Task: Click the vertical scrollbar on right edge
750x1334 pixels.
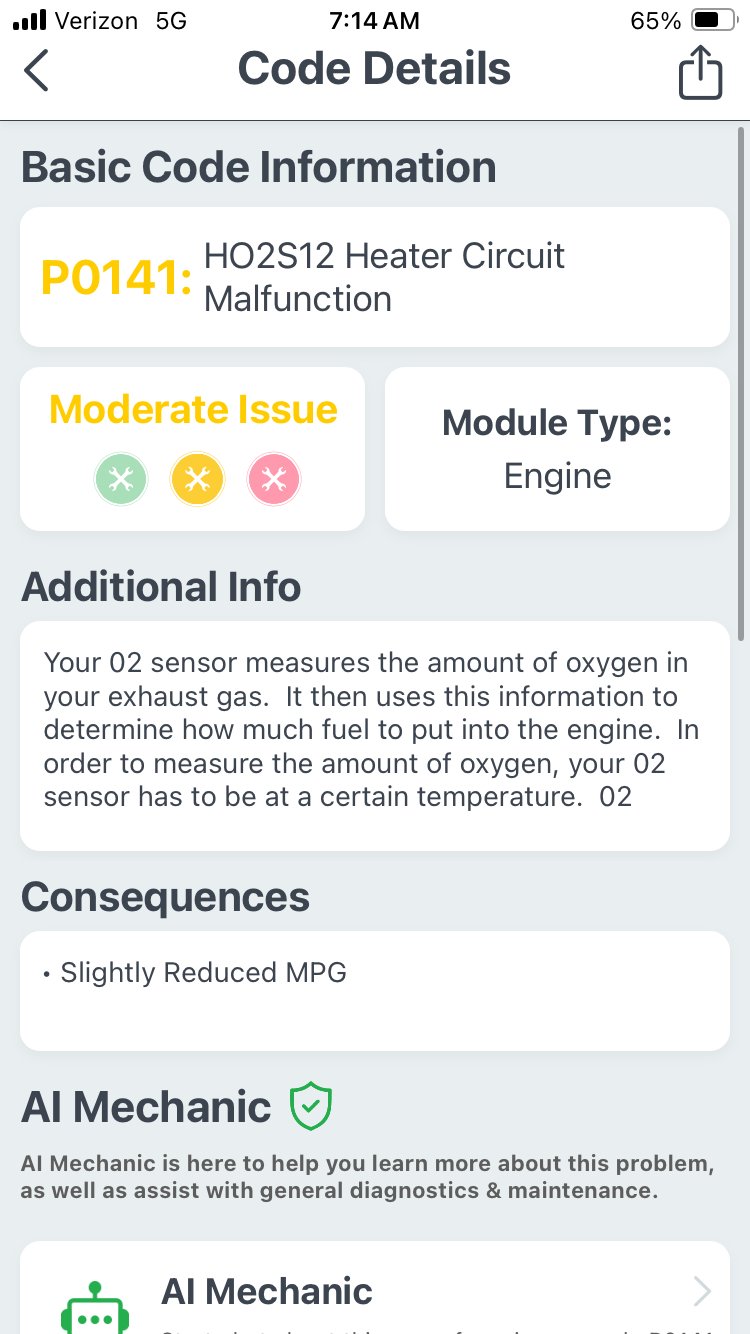Action: point(741,384)
